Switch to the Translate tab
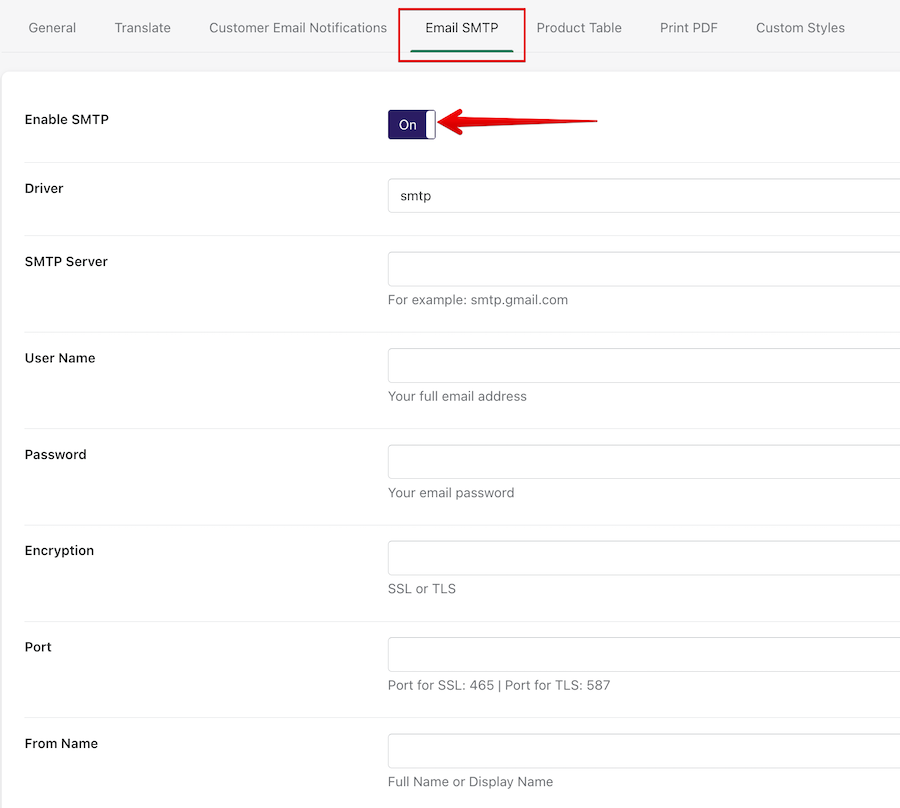Screen dimensions: 900x808 [142, 28]
